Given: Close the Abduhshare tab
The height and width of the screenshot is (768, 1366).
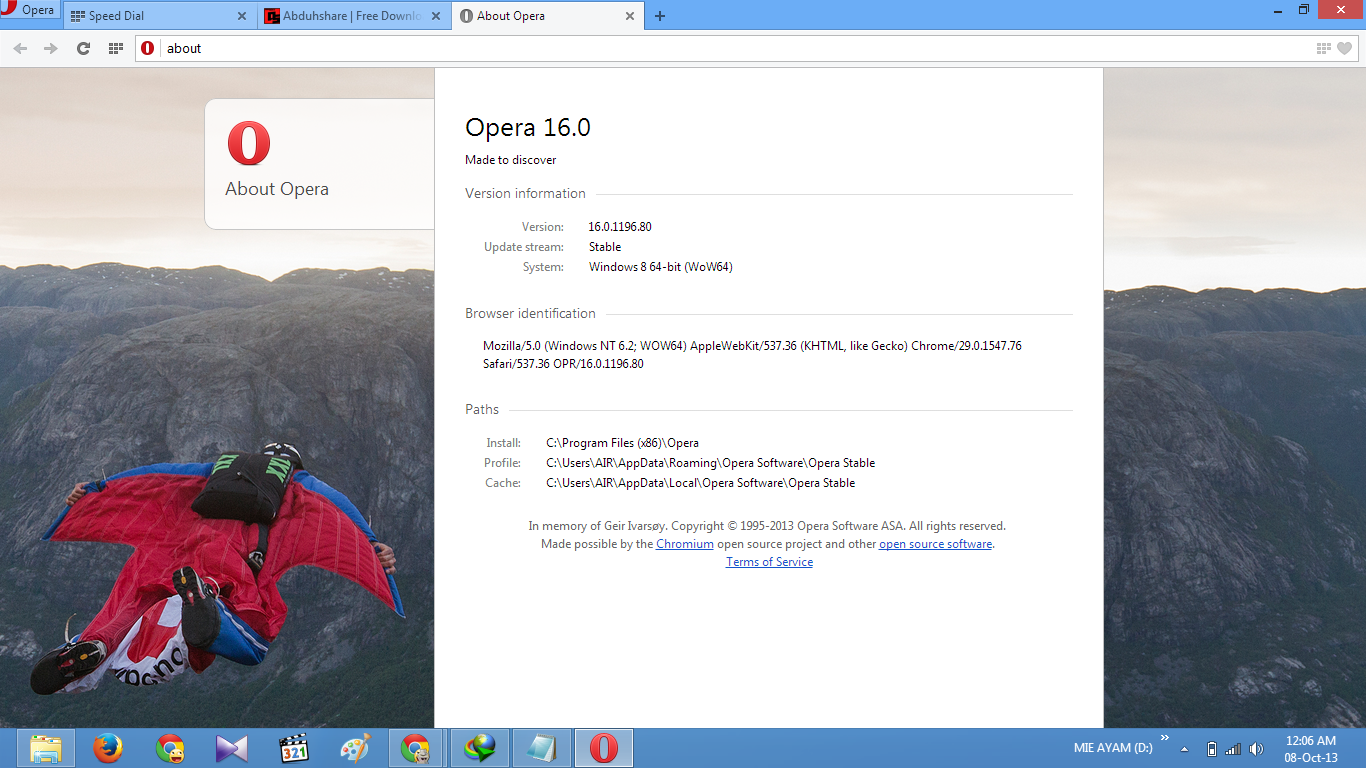Looking at the screenshot, I should (435, 16).
